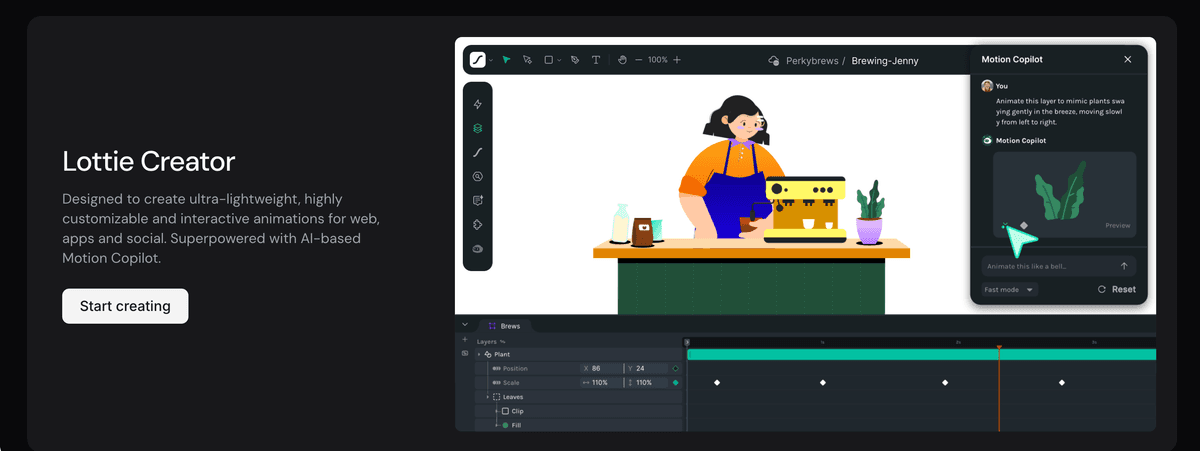Select the Hand pan tool
Viewport: 1200px width, 451px height.
622,60
